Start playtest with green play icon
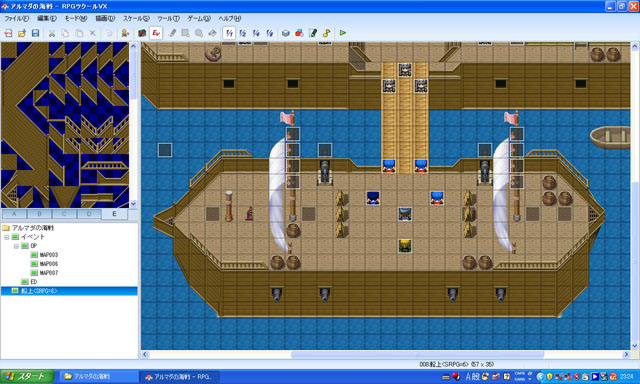This screenshot has height=384, width=640. 343,33
